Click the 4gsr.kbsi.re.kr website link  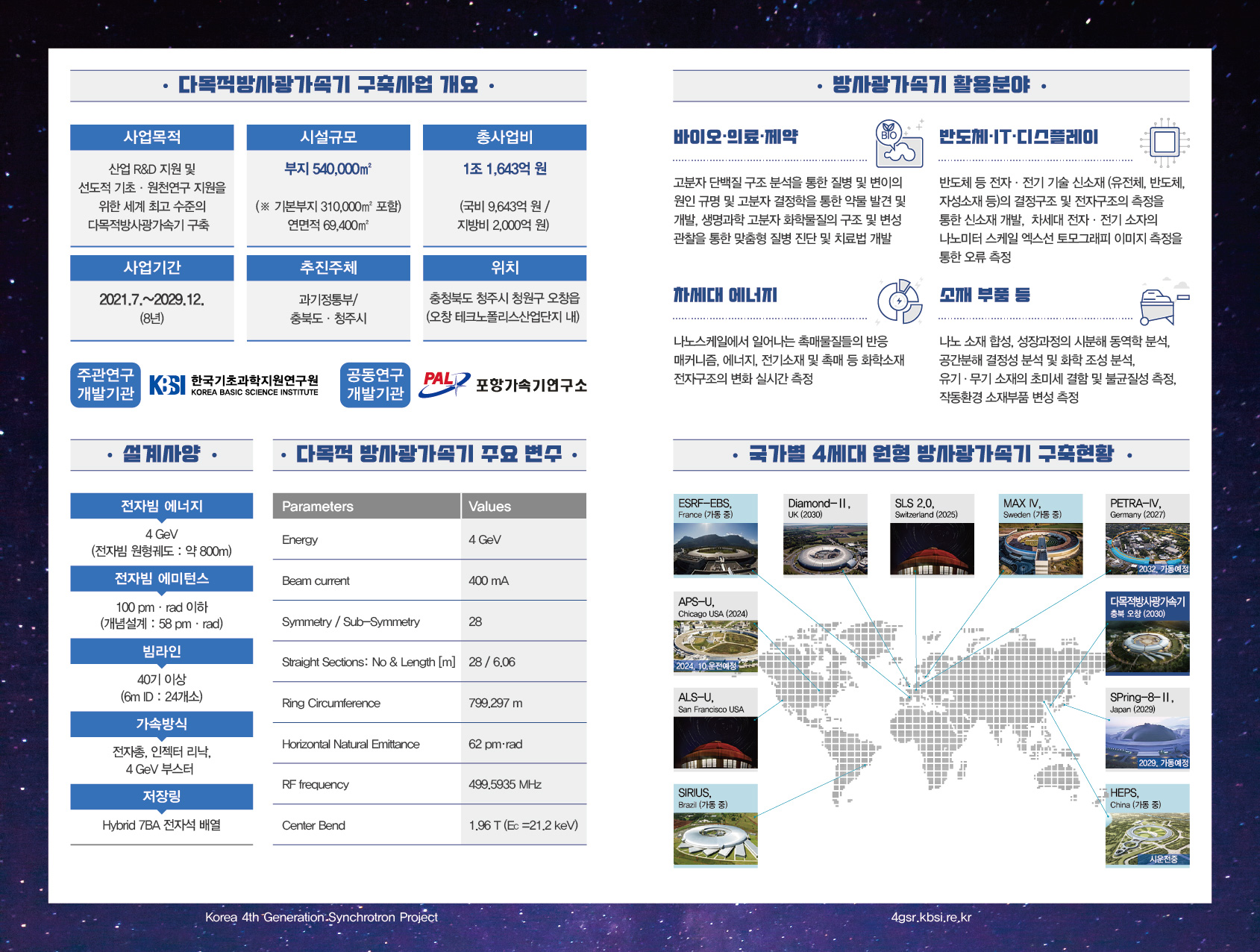931,918
